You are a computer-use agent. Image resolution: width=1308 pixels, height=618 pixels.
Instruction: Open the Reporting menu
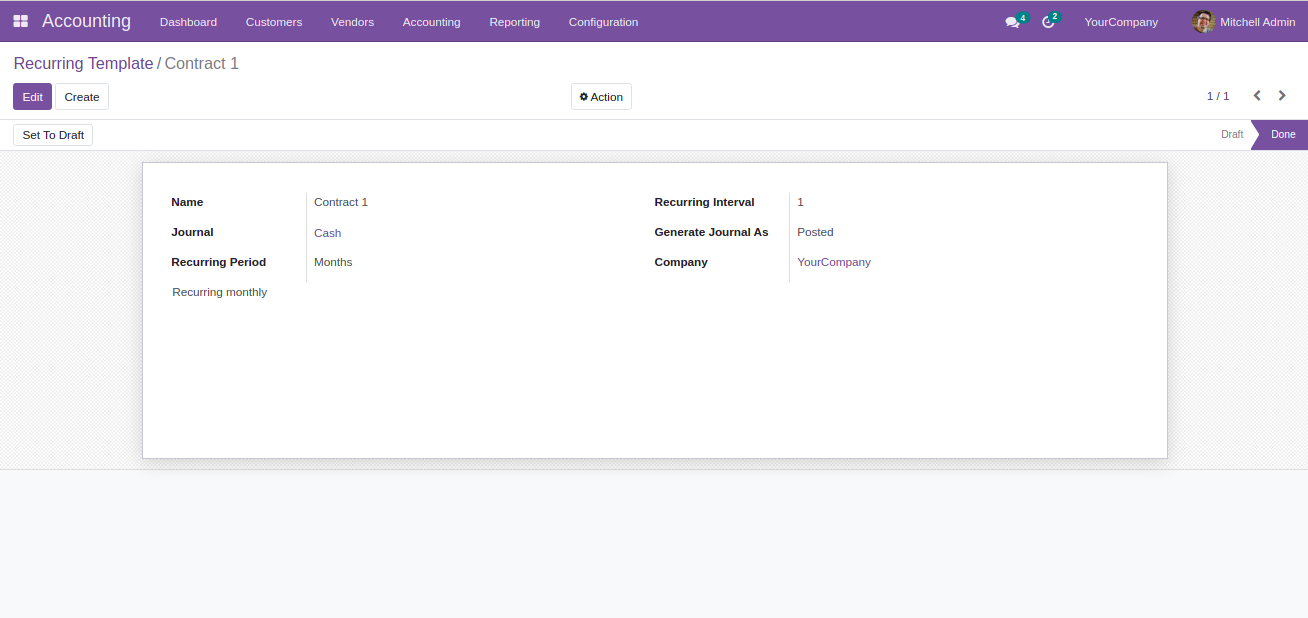click(x=514, y=22)
